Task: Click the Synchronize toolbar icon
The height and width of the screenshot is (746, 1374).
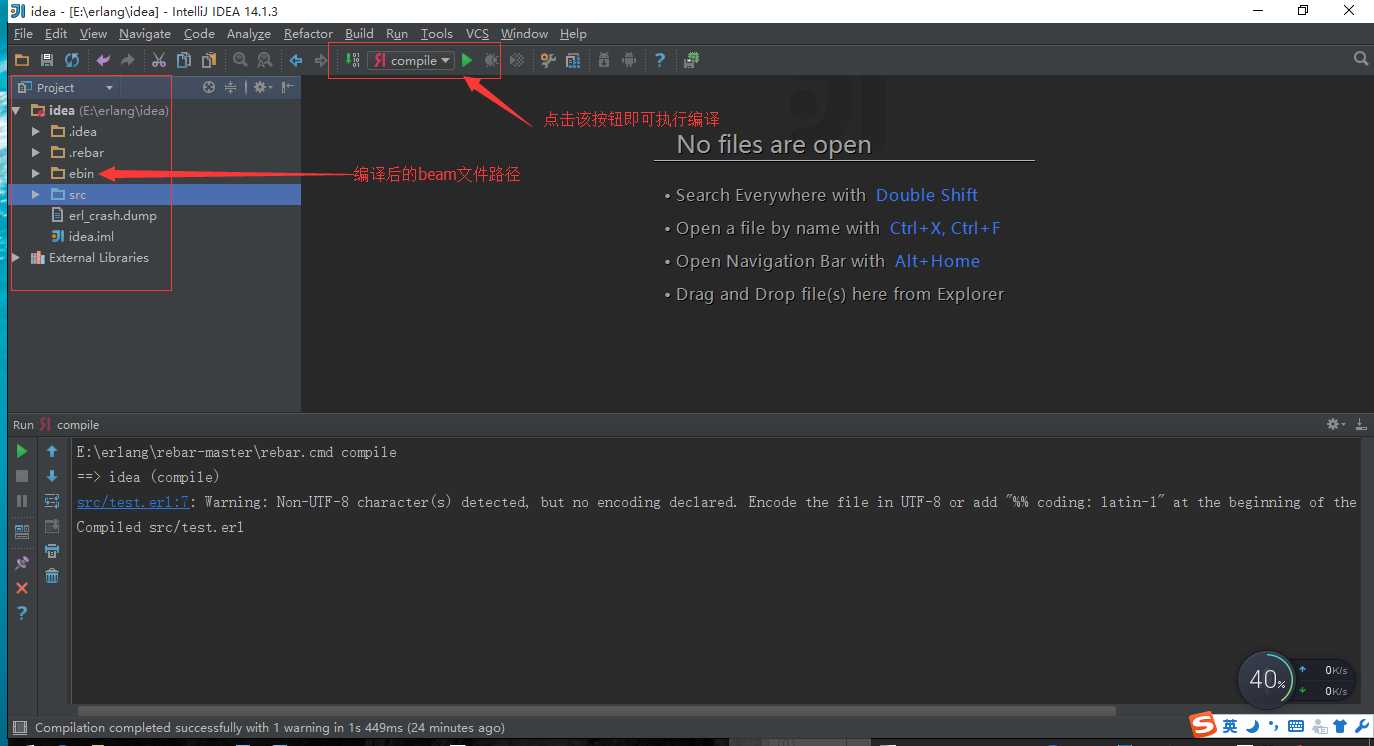Action: [72, 60]
